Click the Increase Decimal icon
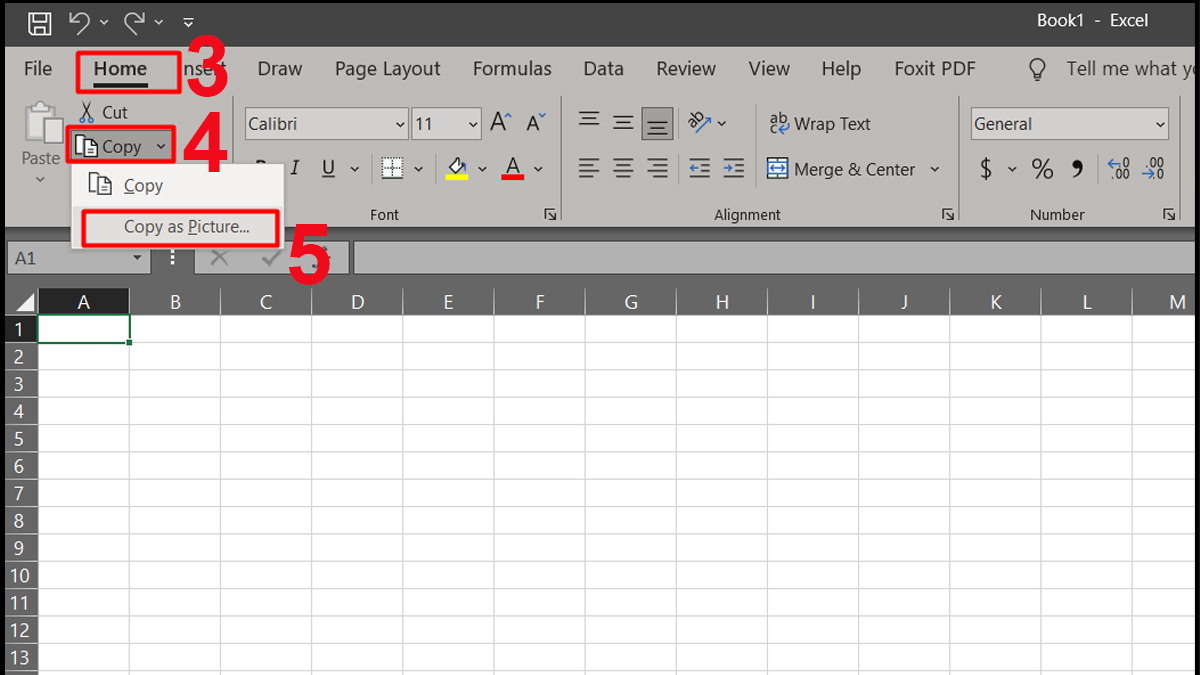The image size is (1200, 675). tap(1119, 169)
